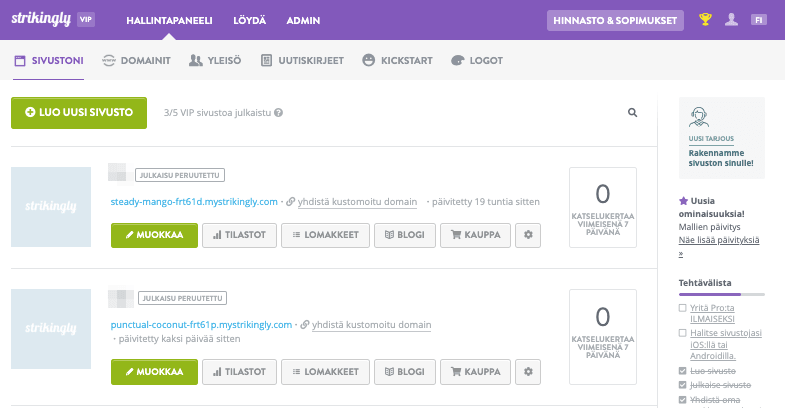Open settings gear for steady-mango site
The height and width of the screenshot is (408, 785).
coord(528,235)
